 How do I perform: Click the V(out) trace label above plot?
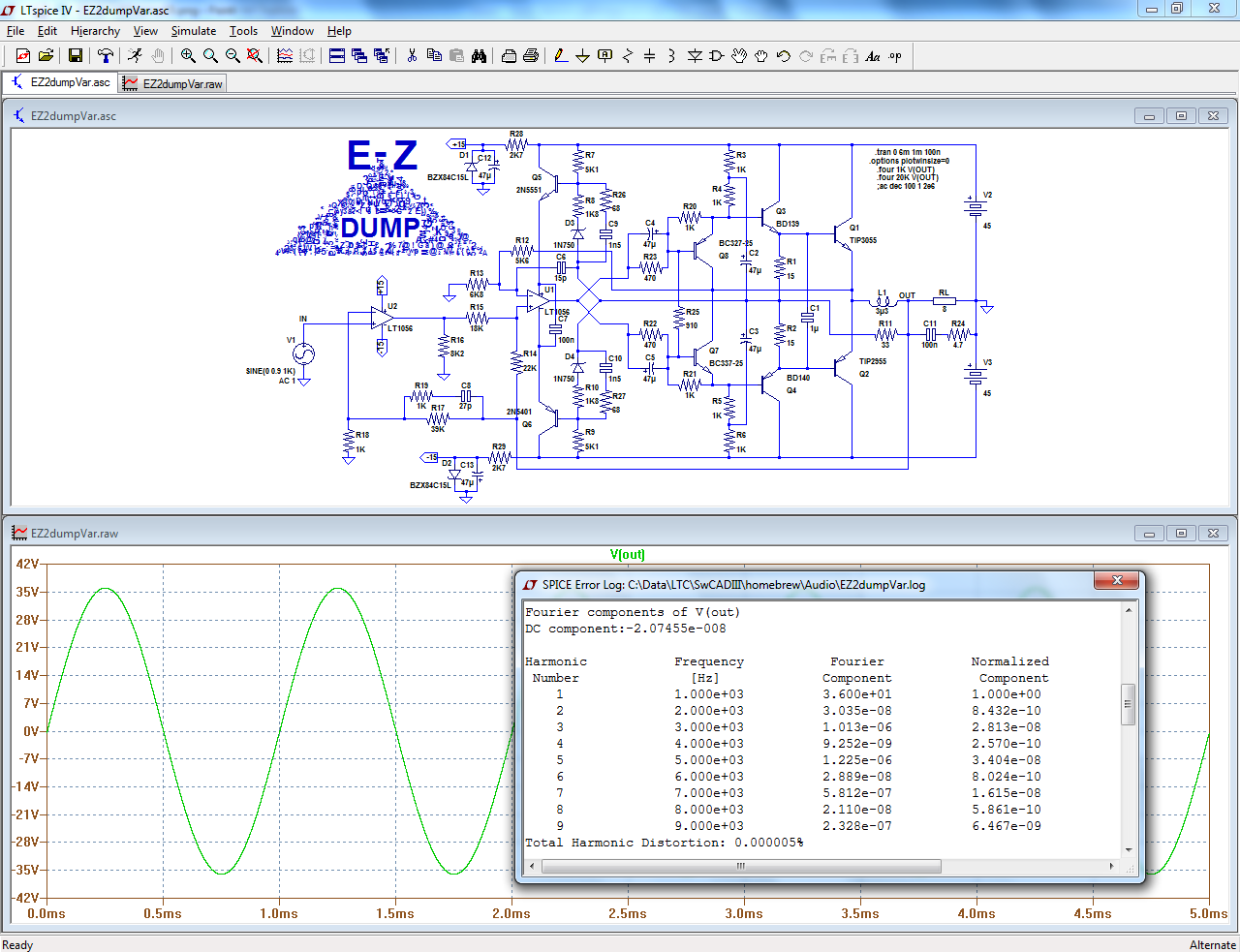click(628, 554)
